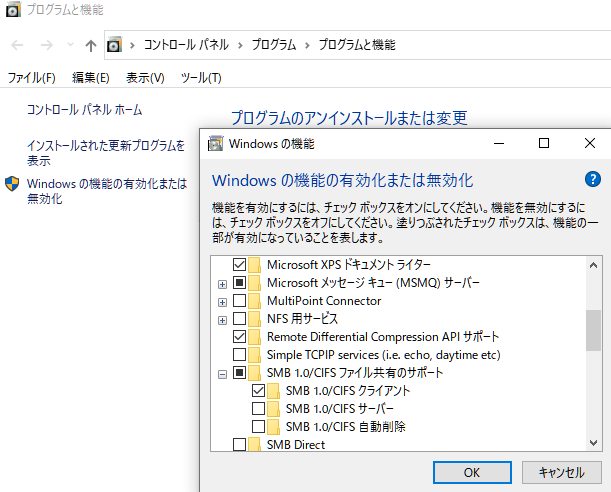Uncheck SMB 1.0/CIFS クライアント checkbox
The width and height of the screenshot is (611, 492).
coord(258,390)
